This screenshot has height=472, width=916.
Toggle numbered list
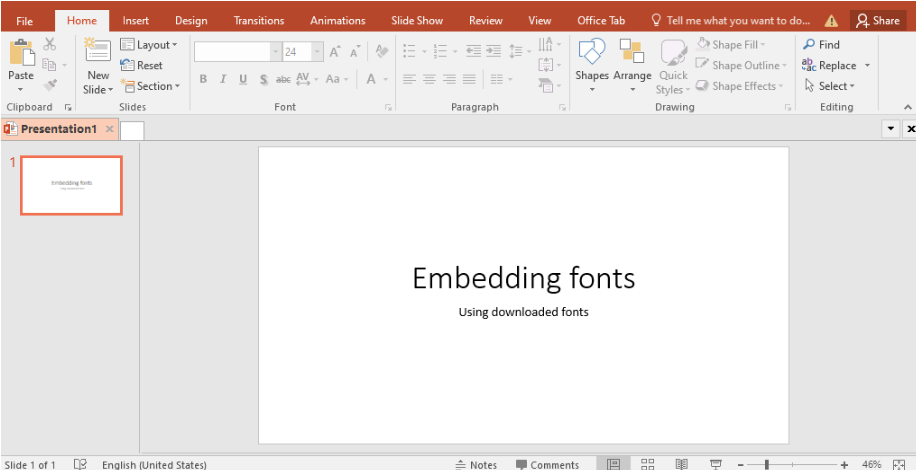tap(440, 51)
